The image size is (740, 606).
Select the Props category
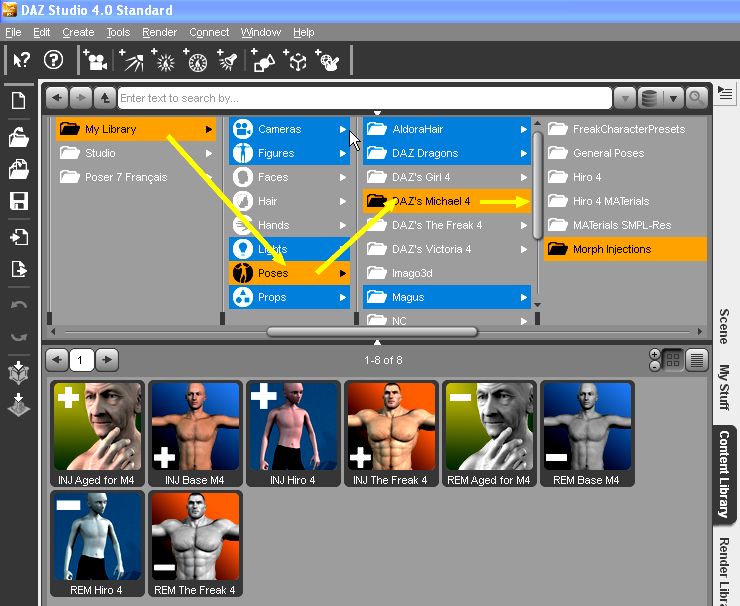coord(289,297)
